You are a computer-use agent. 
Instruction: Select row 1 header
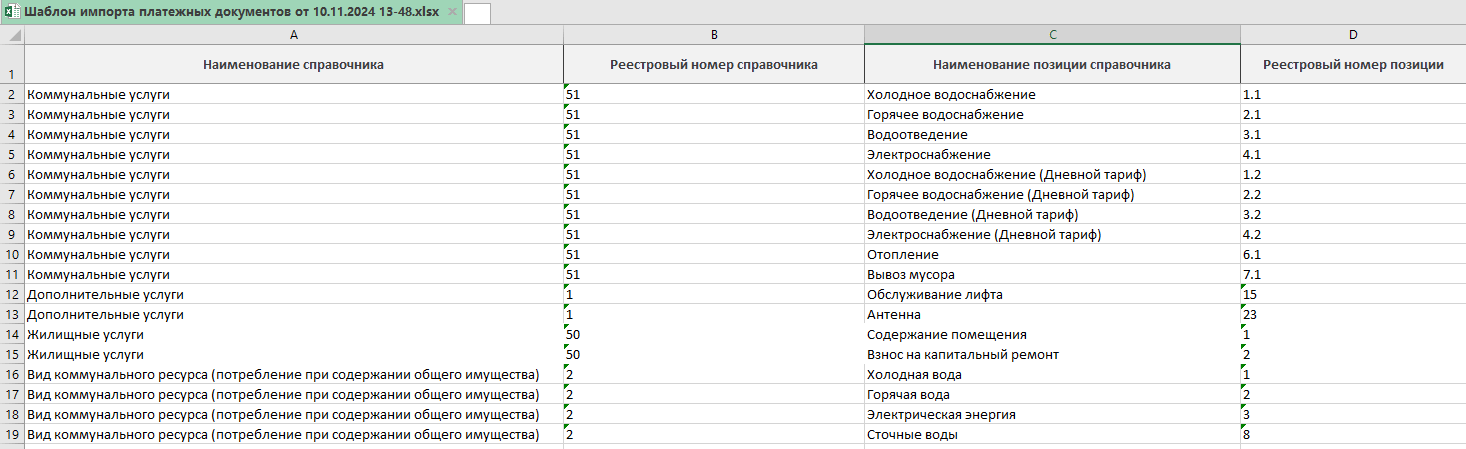pyautogui.click(x=12, y=65)
